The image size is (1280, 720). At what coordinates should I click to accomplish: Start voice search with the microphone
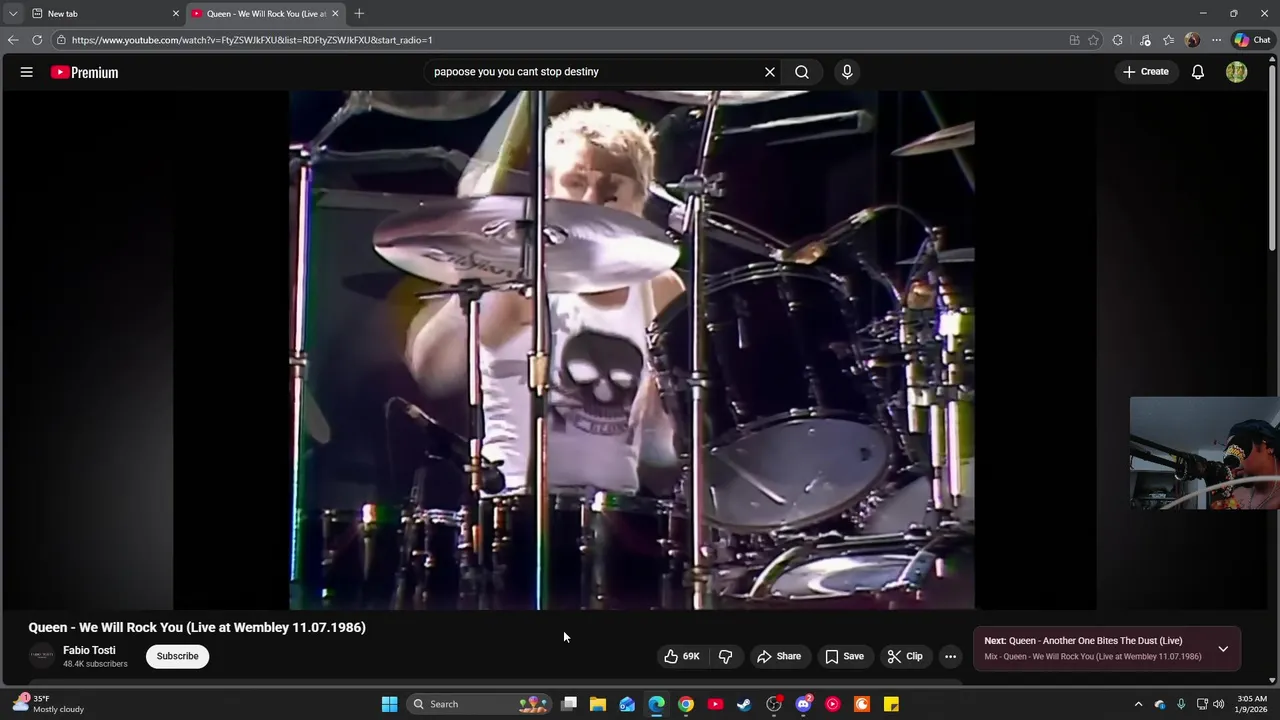pos(847,72)
